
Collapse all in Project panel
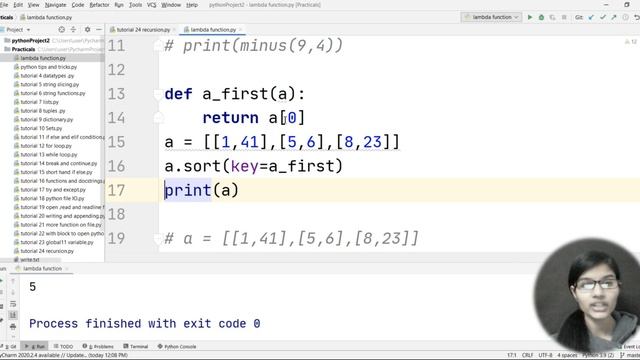73,29
